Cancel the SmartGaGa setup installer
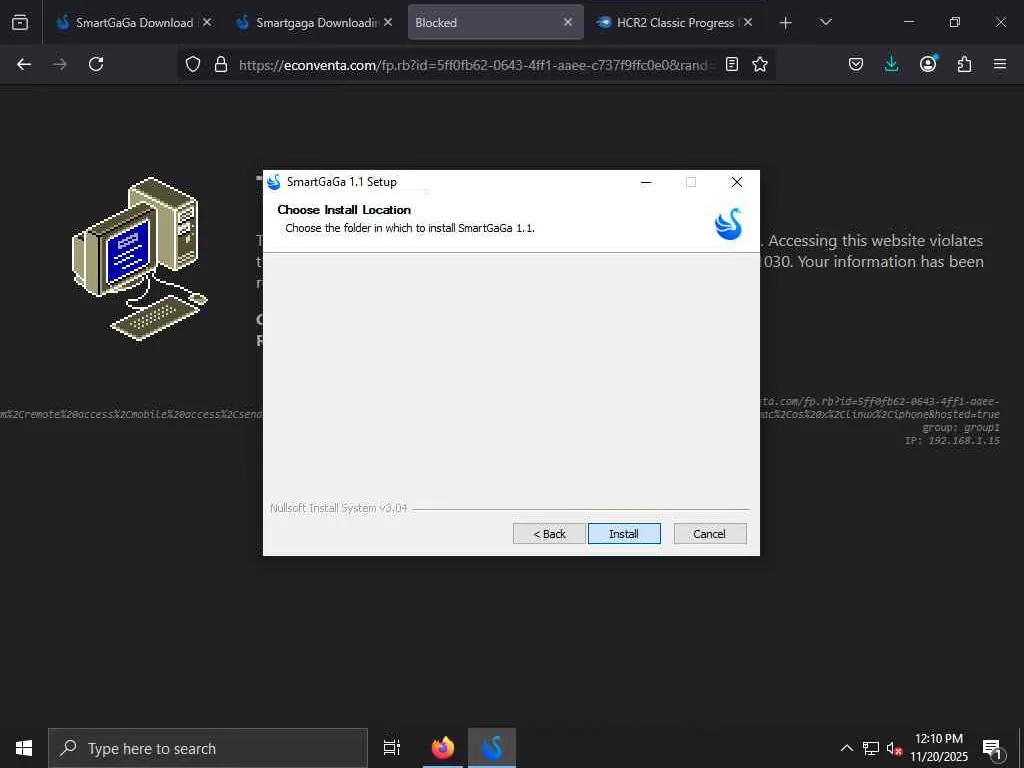This screenshot has height=768, width=1024. tap(709, 534)
